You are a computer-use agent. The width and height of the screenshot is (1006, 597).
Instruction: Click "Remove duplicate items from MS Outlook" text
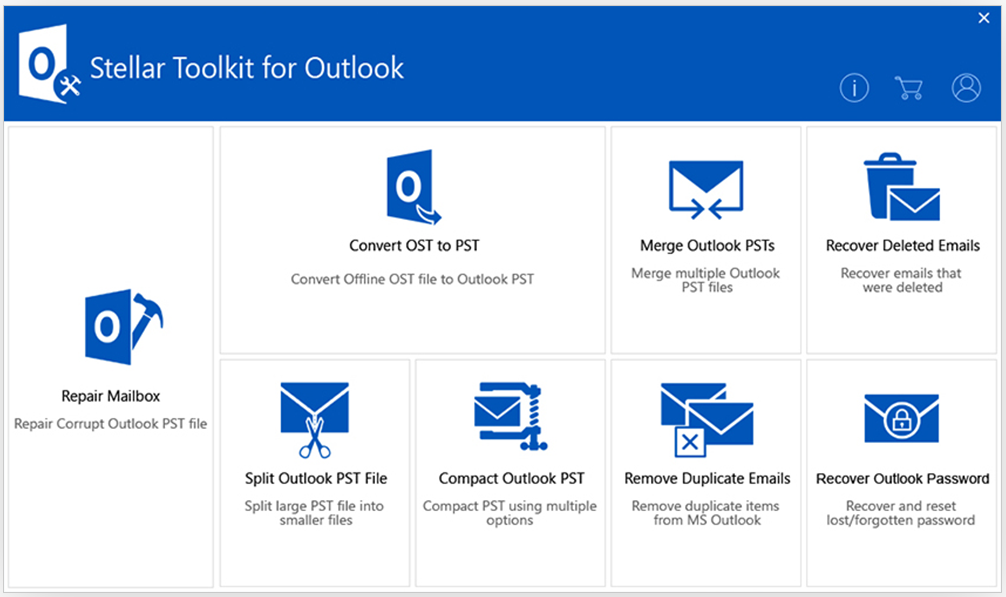click(706, 513)
